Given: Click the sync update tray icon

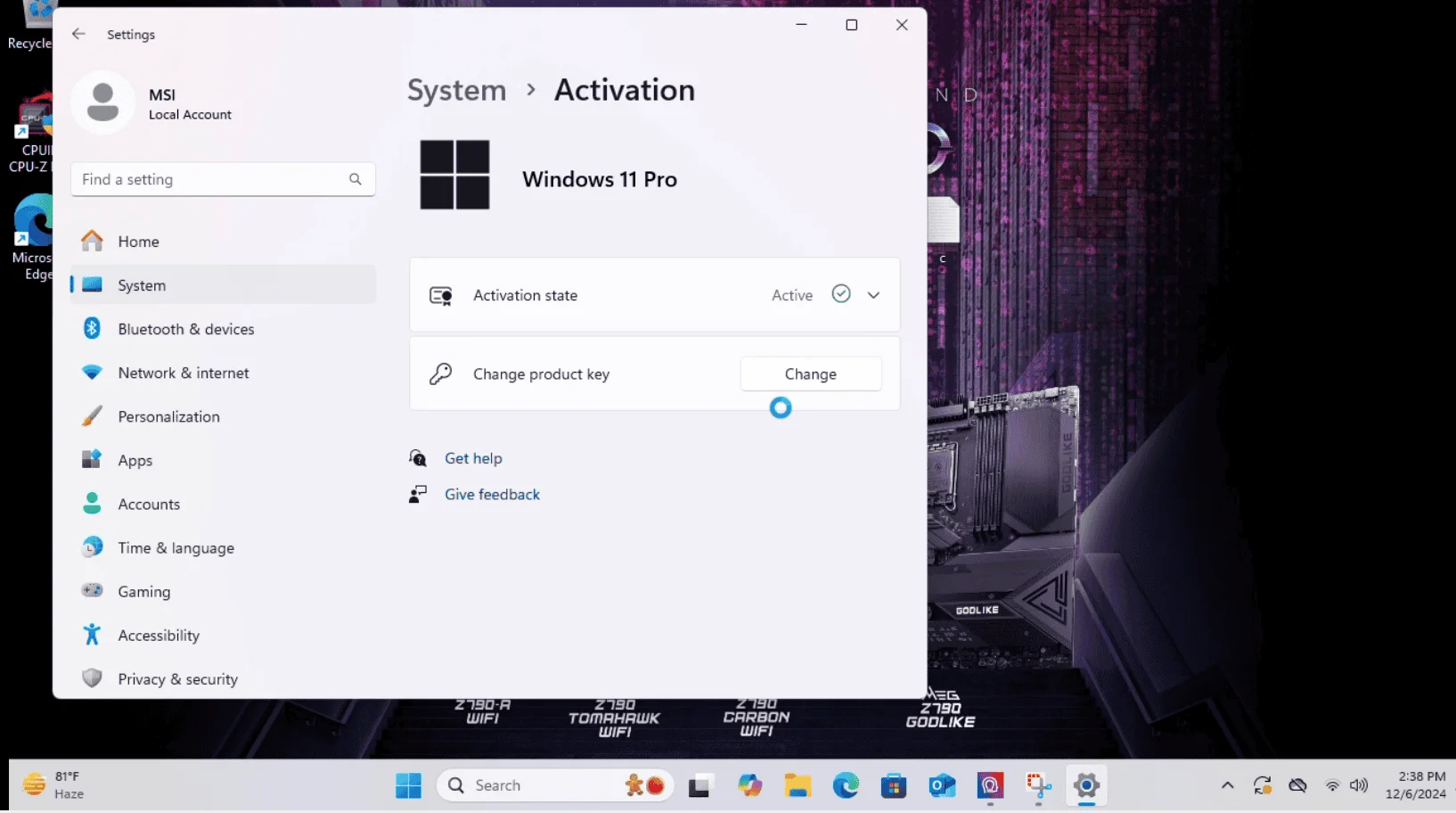Looking at the screenshot, I should (1262, 785).
